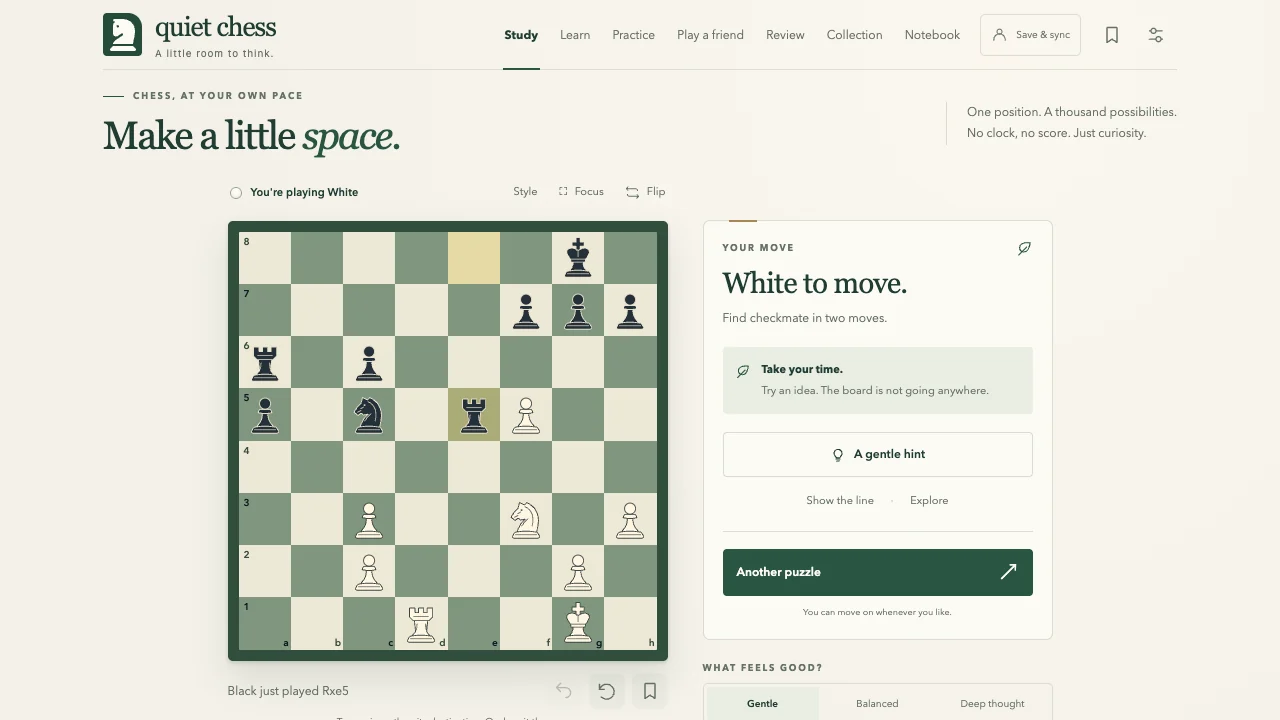Open the Learn tab
1280x720 pixels.
575,35
